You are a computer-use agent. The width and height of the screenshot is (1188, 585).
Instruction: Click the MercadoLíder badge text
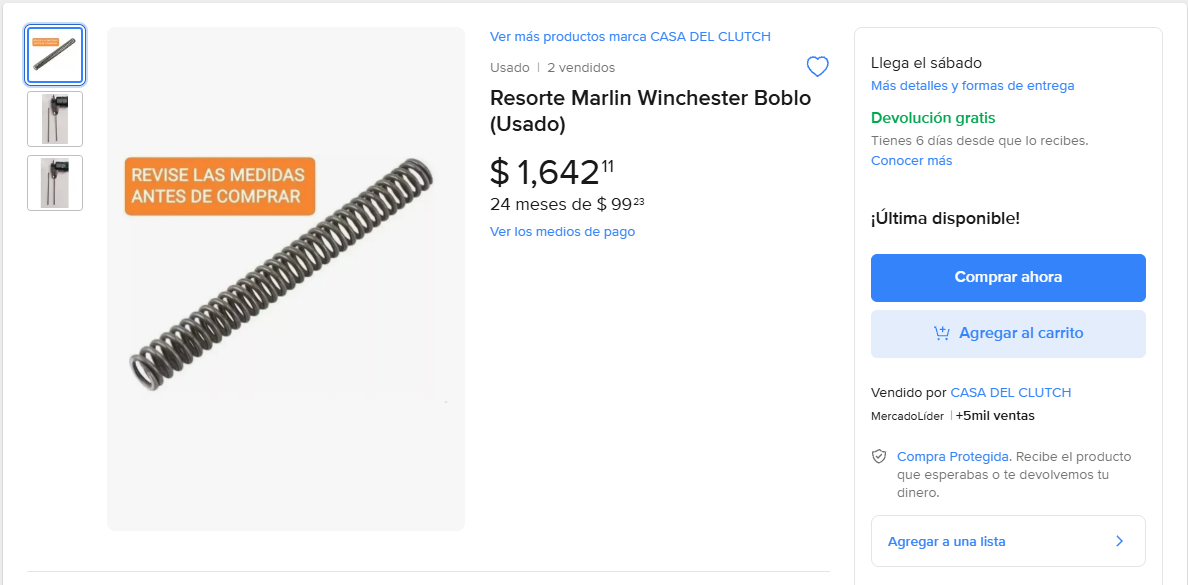point(907,416)
